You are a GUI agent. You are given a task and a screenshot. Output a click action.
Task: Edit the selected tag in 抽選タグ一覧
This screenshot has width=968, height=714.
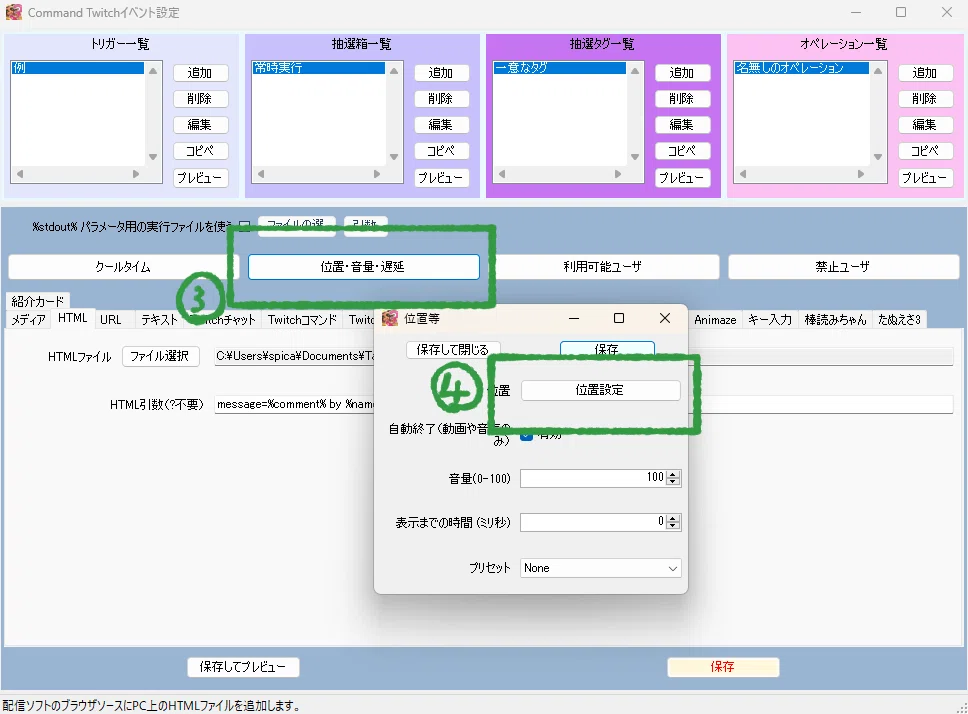682,125
